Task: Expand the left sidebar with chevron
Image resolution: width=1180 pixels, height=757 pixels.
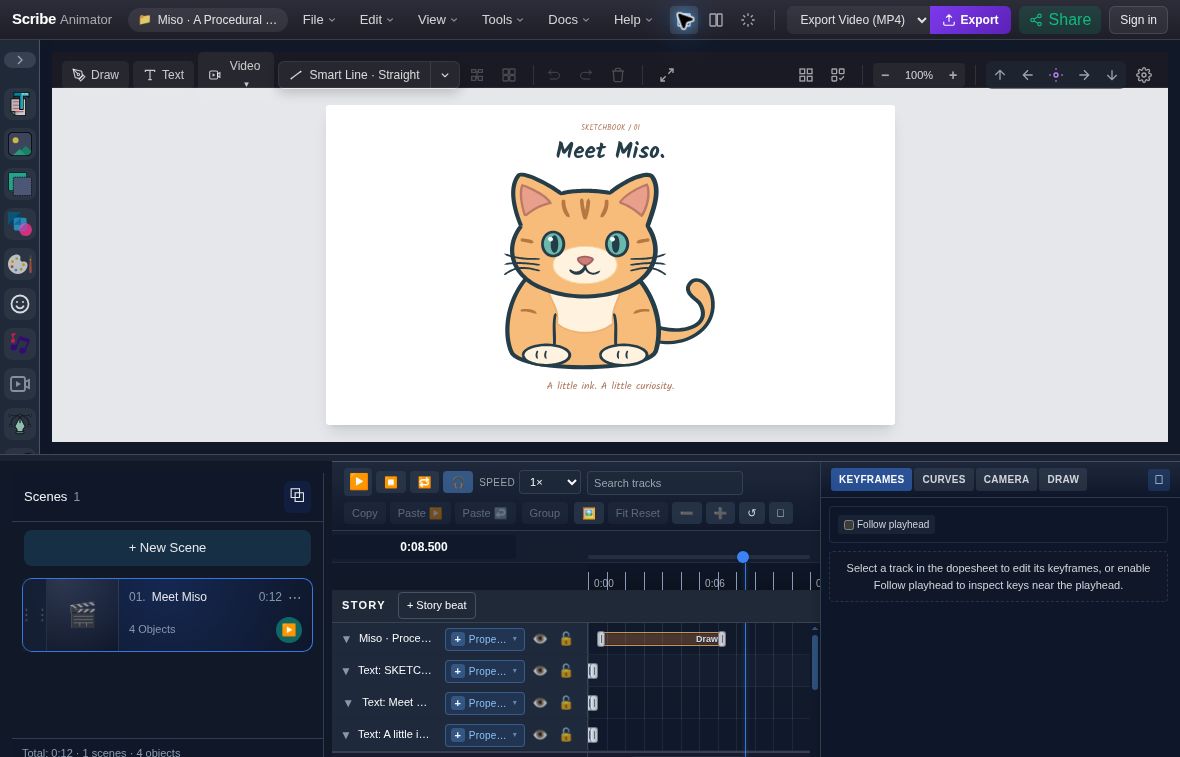Action: tap(20, 59)
